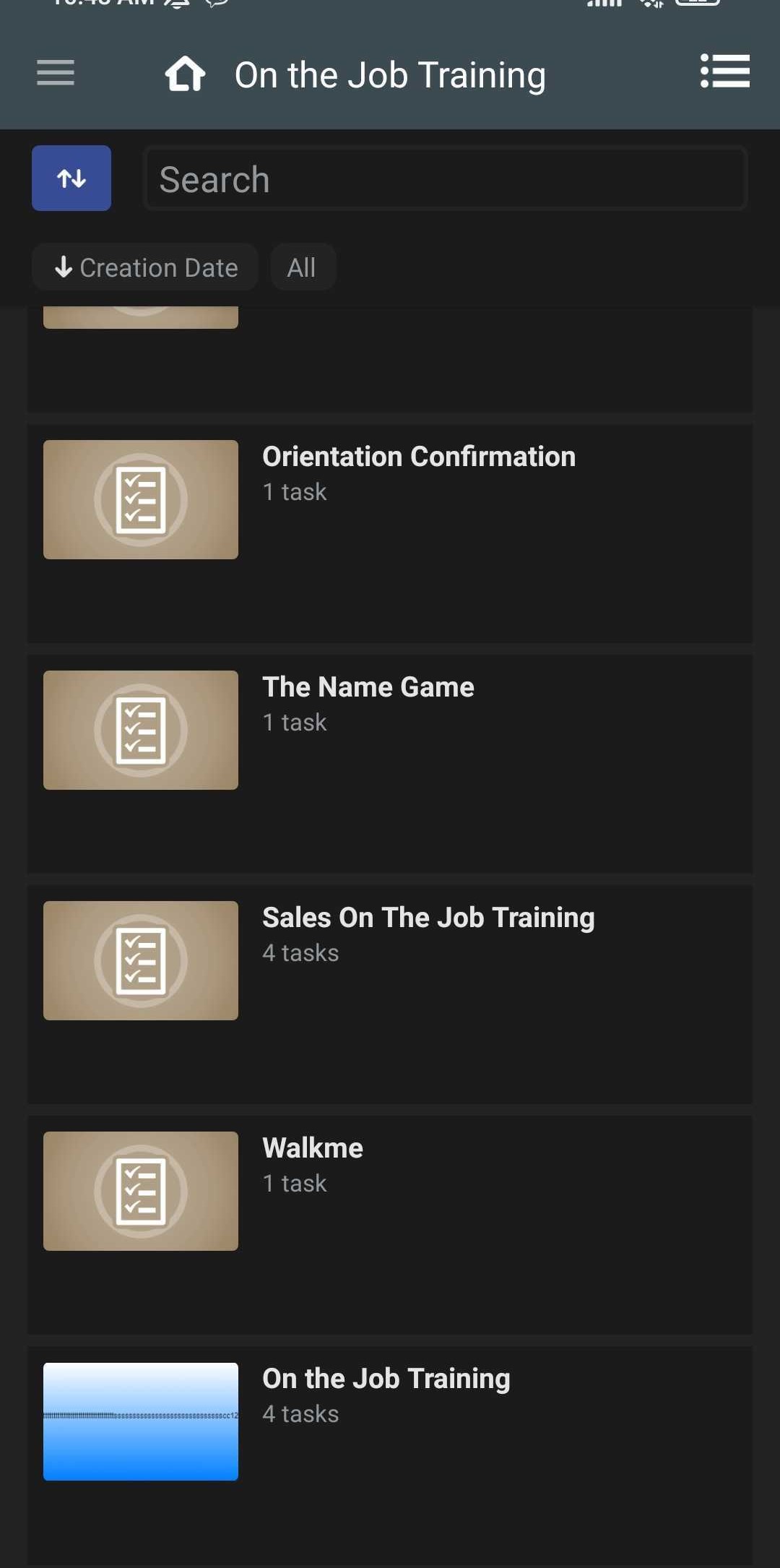Click the home icon in the header
This screenshot has height=1568, width=780.
point(185,73)
